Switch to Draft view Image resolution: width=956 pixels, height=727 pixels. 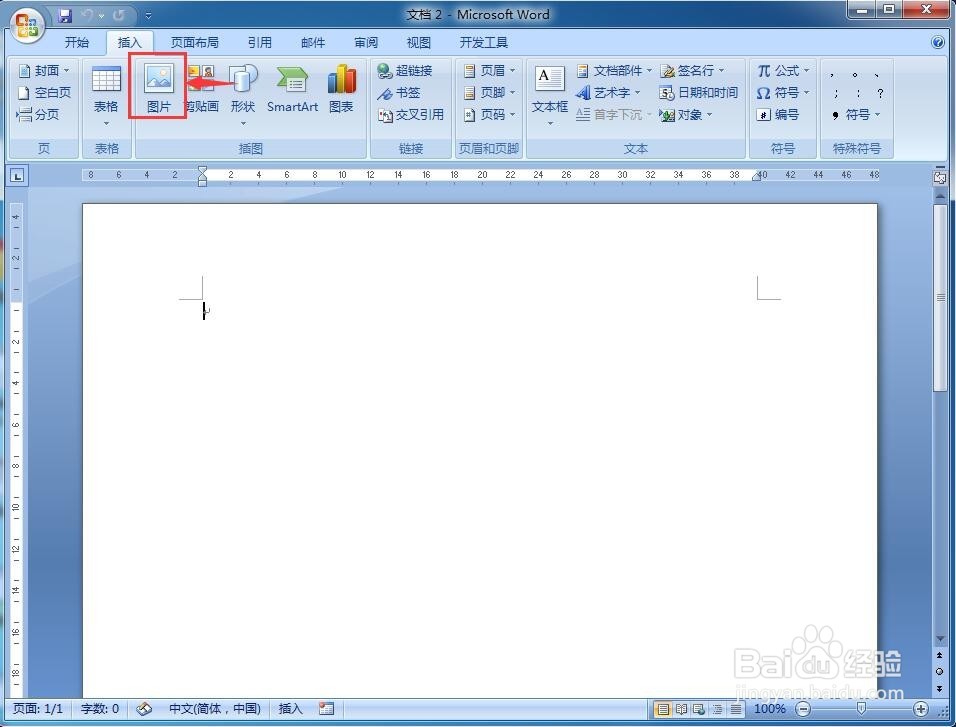point(736,709)
